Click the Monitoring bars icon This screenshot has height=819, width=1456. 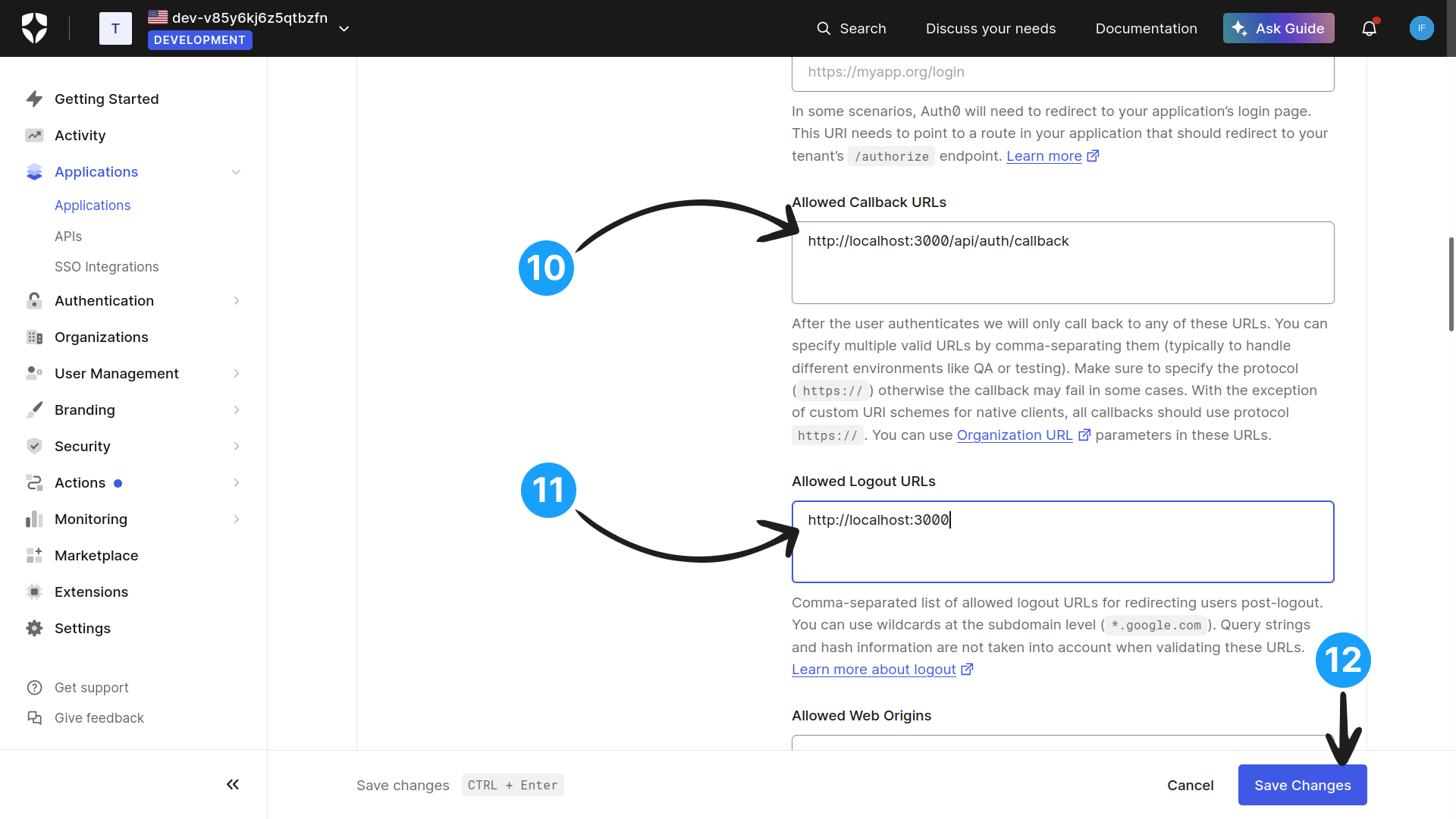pyautogui.click(x=34, y=519)
